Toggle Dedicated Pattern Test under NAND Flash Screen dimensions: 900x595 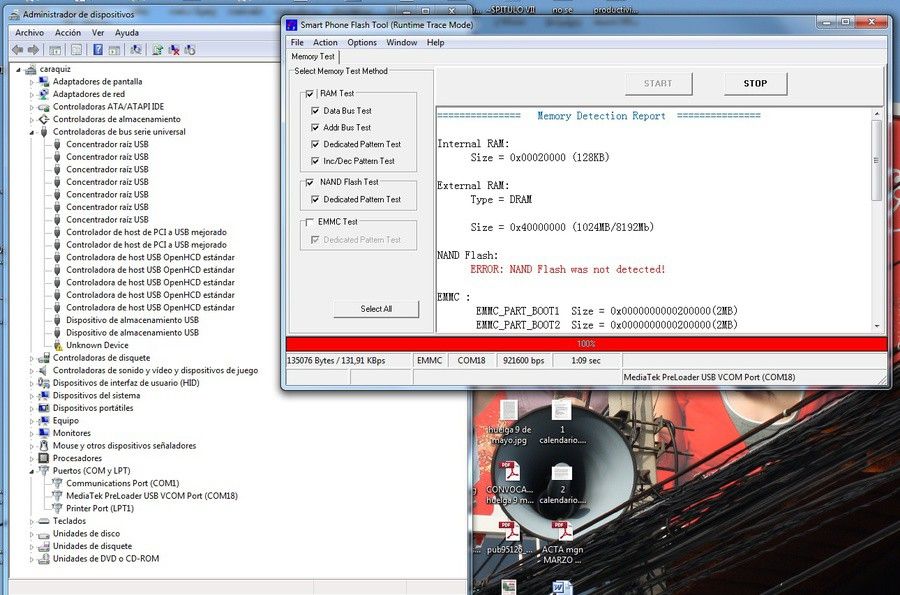pos(315,199)
